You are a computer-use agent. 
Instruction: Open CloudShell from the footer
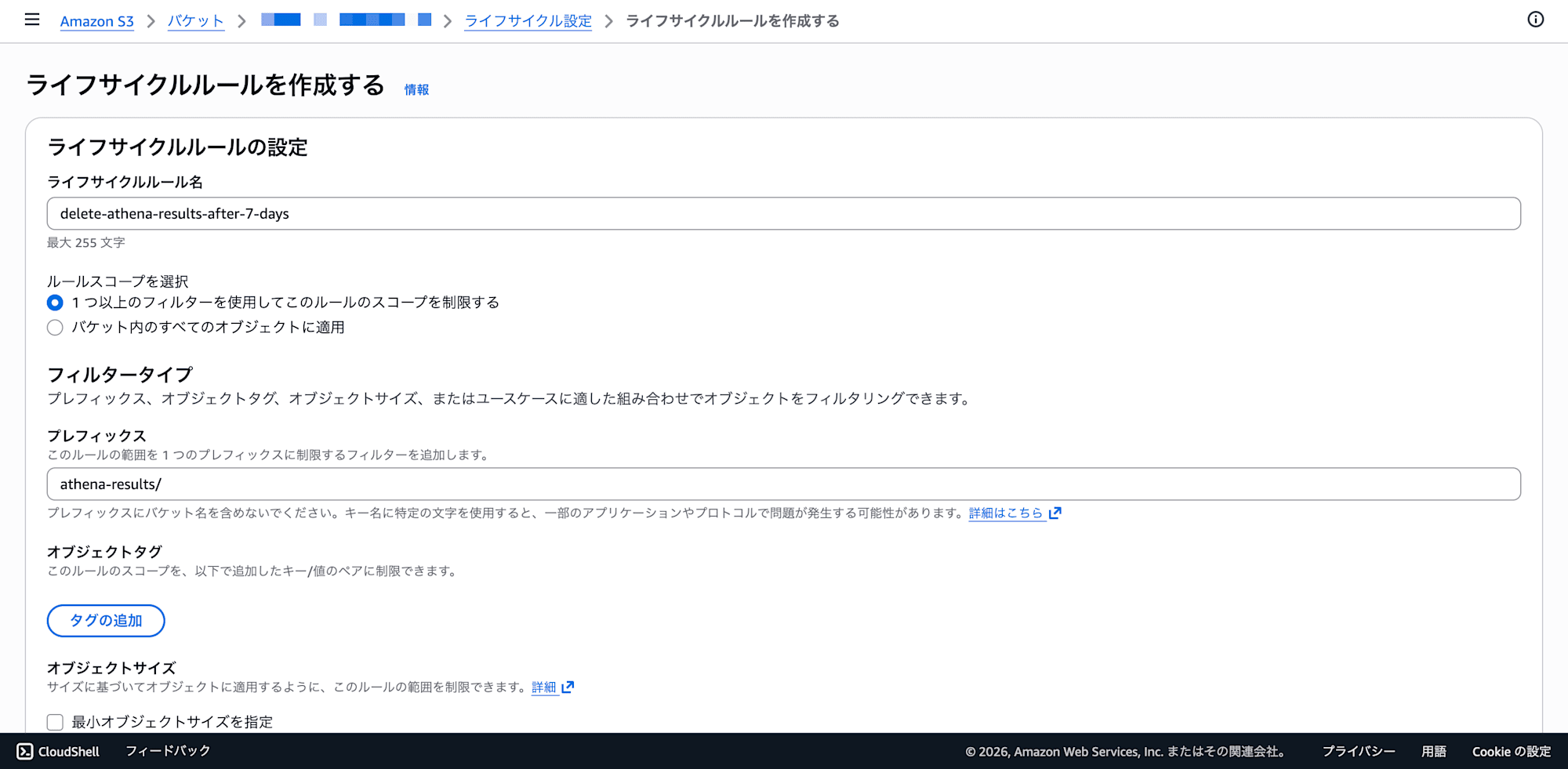pos(59,751)
